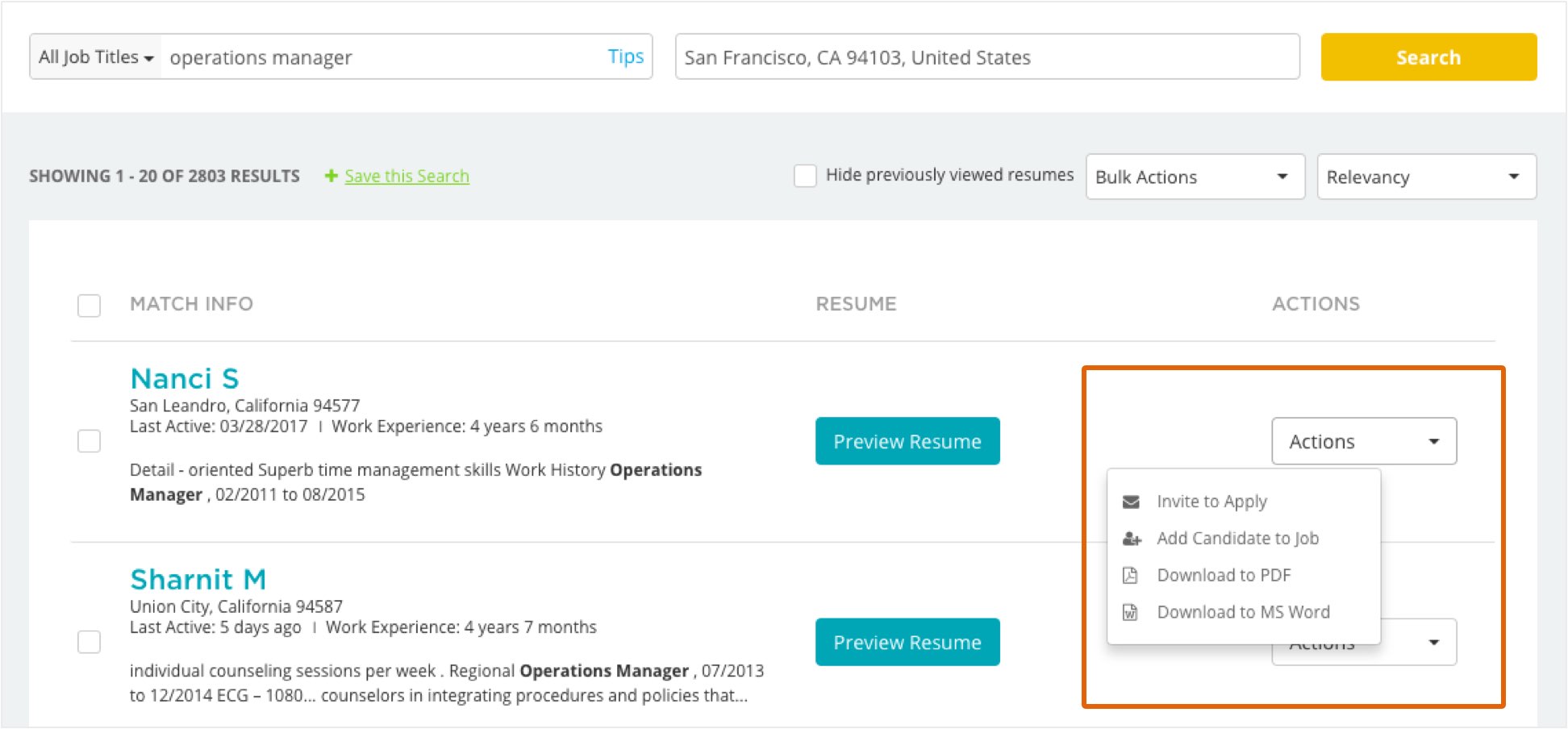1568x729 pixels.
Task: Click the green plus icon beside Save this Search
Action: point(331,176)
